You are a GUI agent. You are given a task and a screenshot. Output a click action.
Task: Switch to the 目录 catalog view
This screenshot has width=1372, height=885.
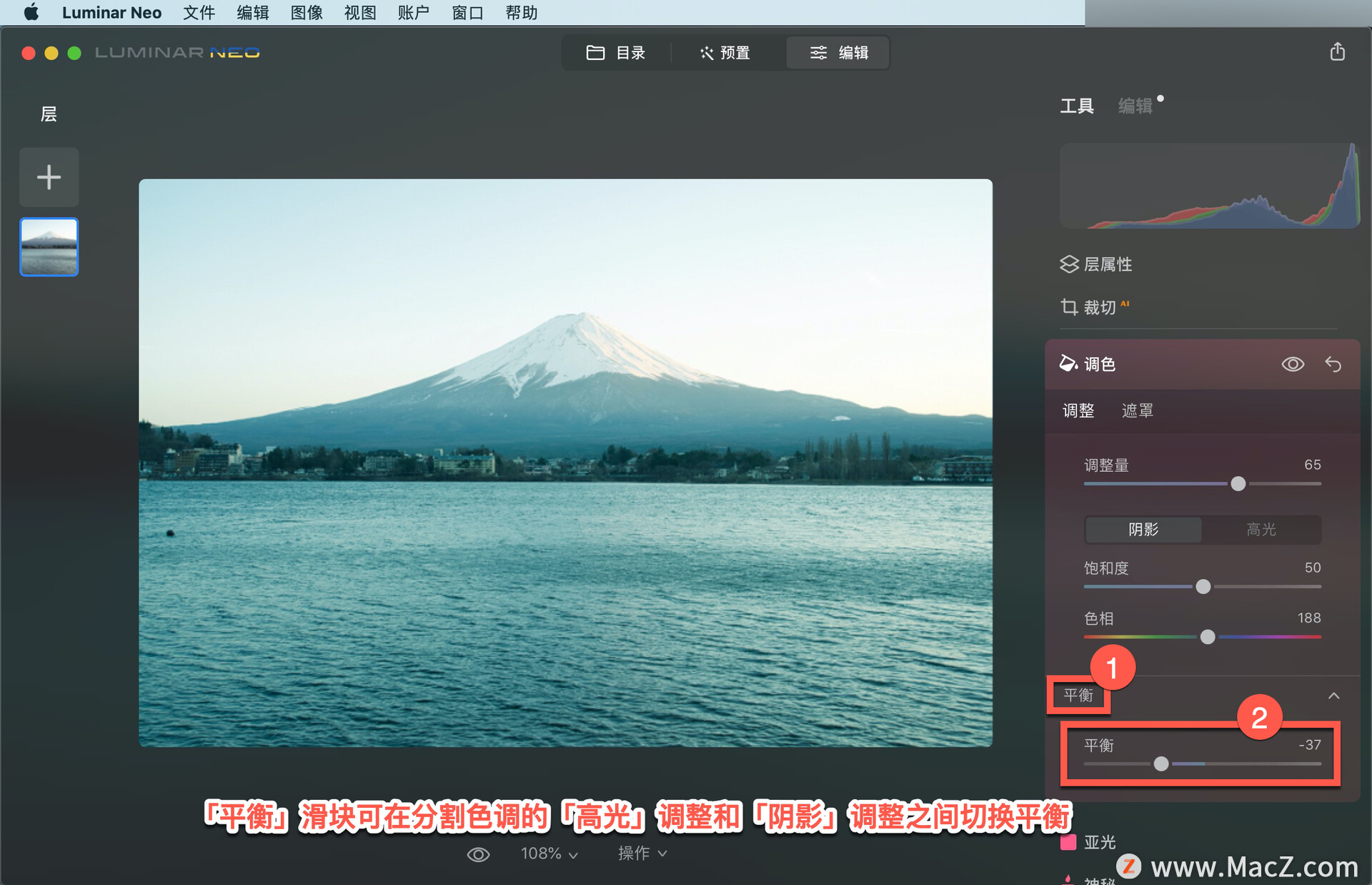pyautogui.click(x=616, y=53)
